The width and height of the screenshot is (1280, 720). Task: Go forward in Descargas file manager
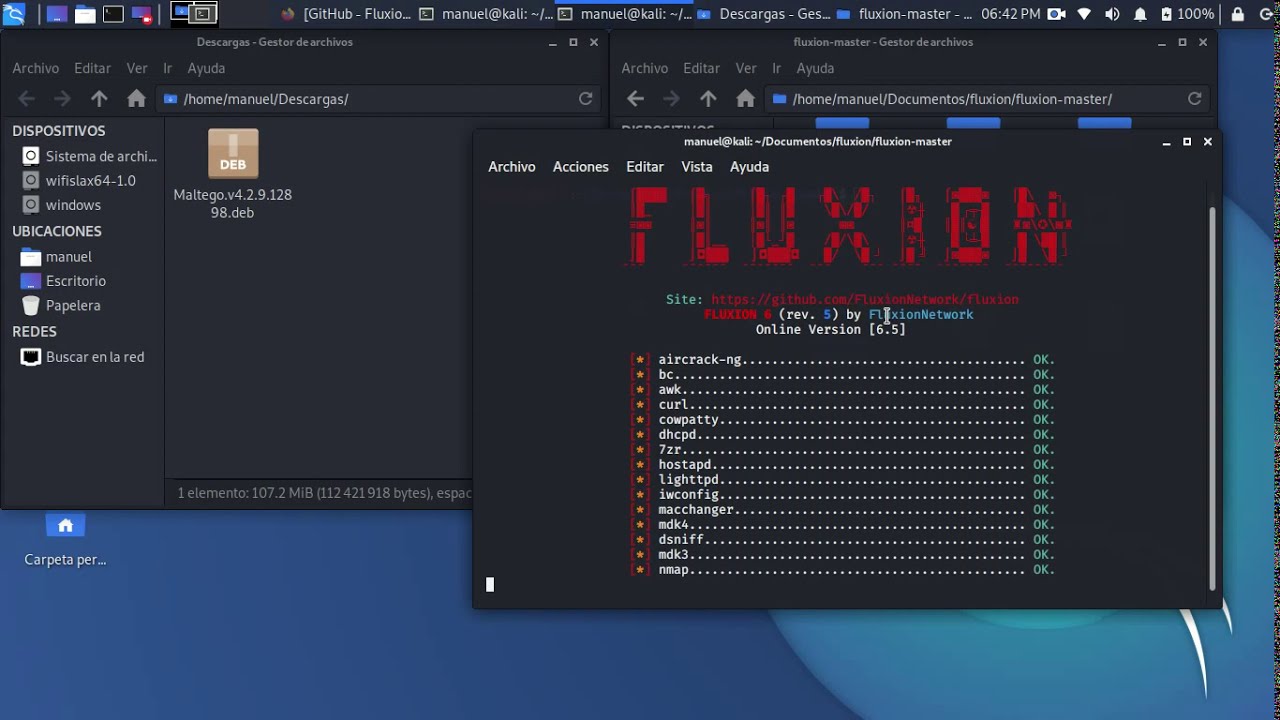[x=62, y=99]
